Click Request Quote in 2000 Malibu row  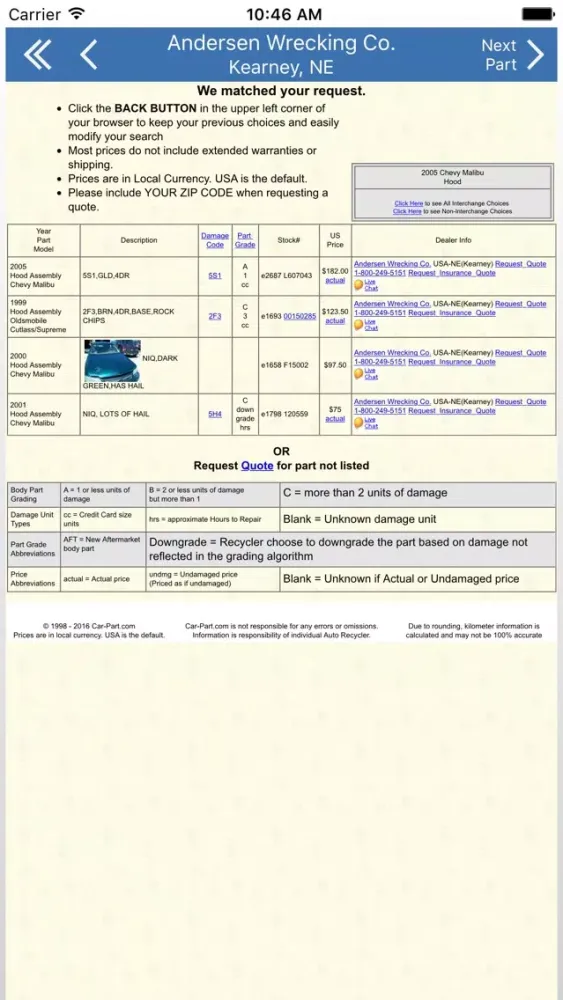point(520,353)
